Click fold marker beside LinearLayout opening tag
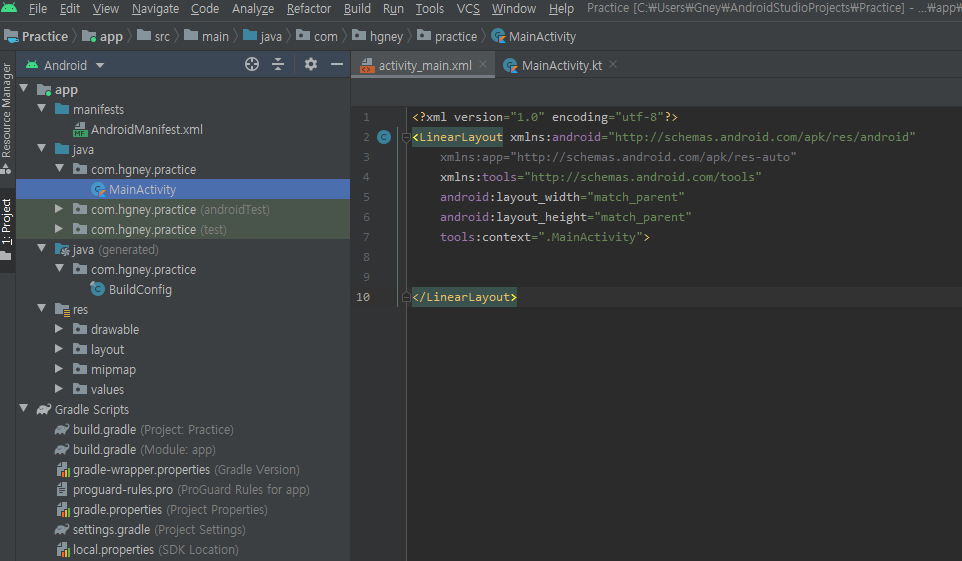 pos(406,137)
